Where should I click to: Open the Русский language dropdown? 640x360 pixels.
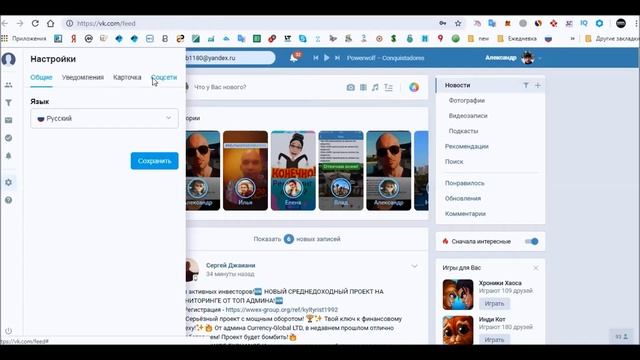104,118
